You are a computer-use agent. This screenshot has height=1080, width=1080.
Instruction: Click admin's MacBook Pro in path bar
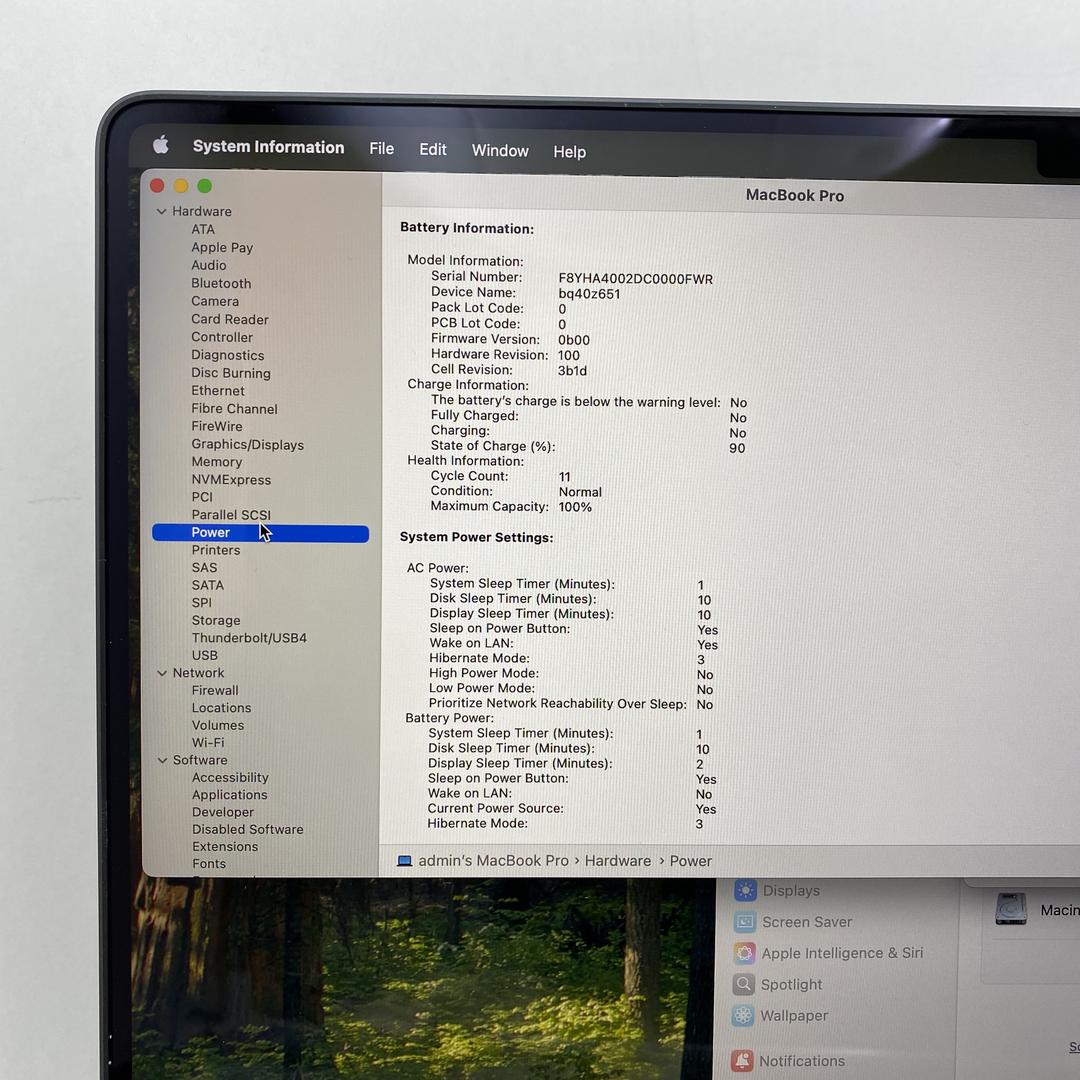coord(493,861)
